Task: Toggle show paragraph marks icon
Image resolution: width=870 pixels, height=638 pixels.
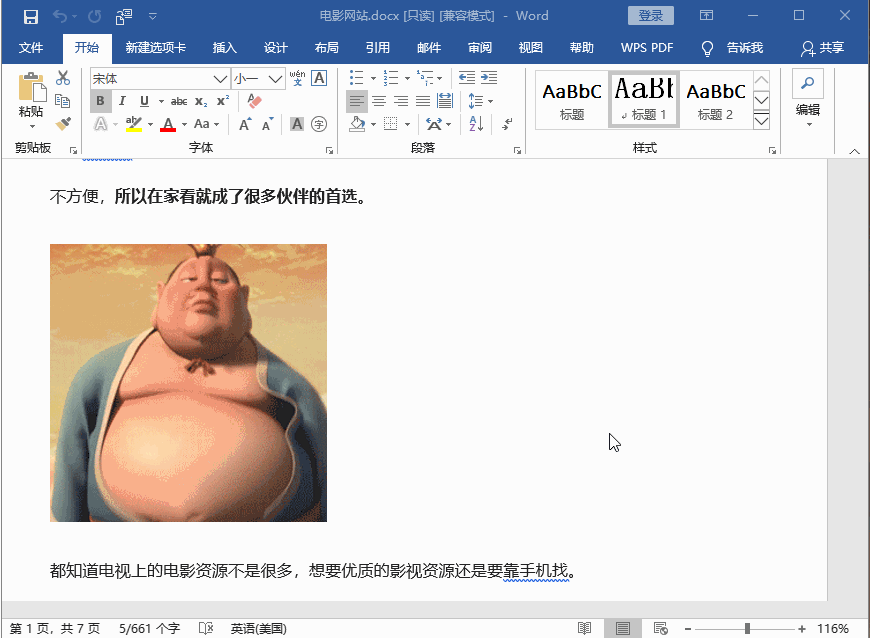Action: (x=507, y=124)
